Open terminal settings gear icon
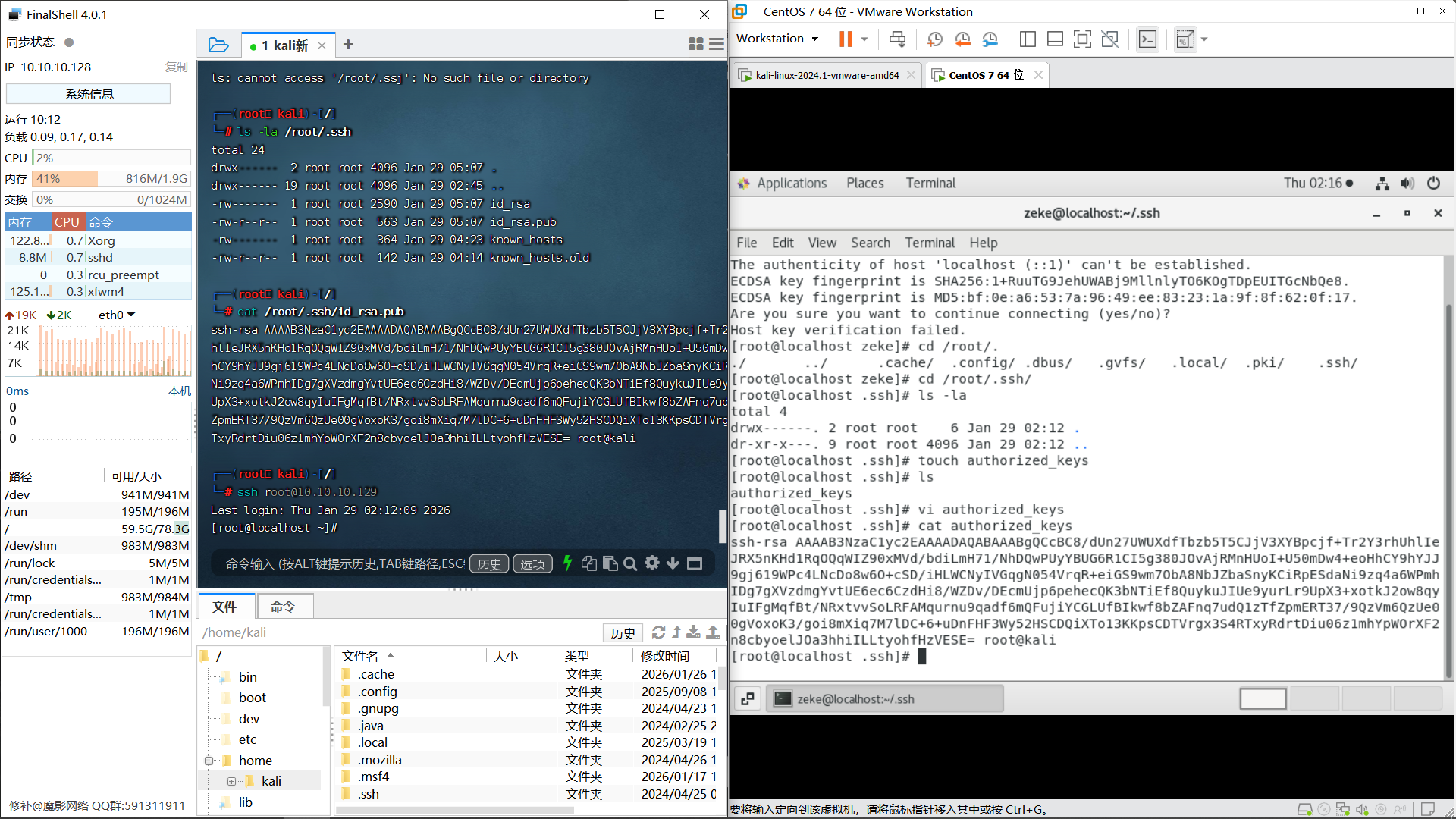 coord(651,563)
